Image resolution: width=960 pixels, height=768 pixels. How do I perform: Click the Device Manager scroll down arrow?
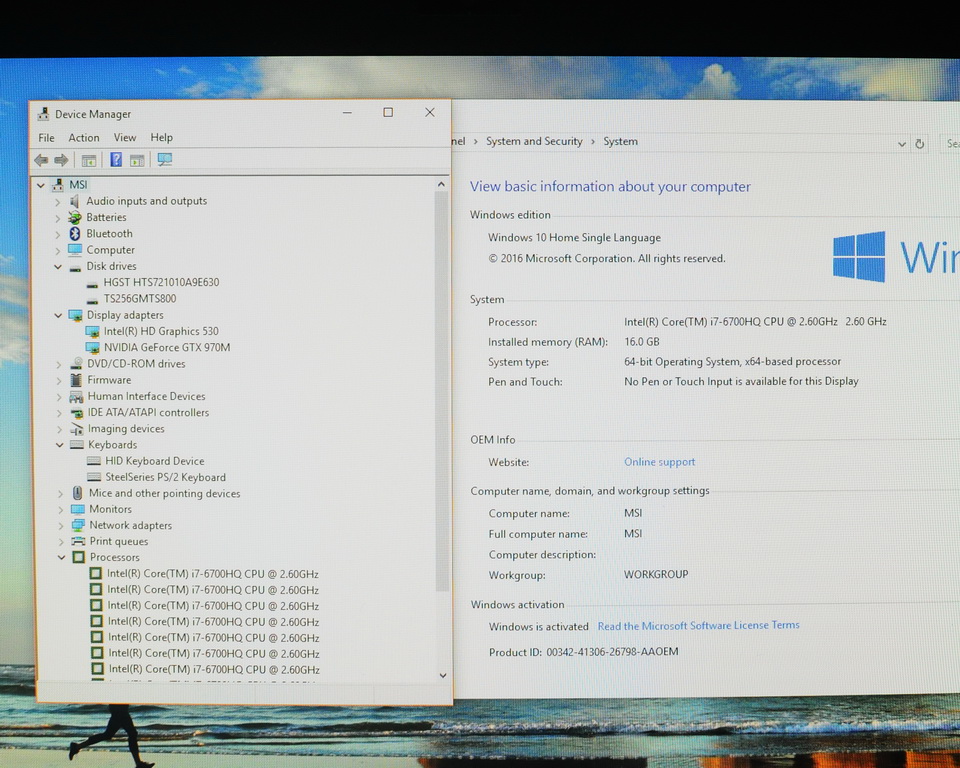tap(443, 676)
